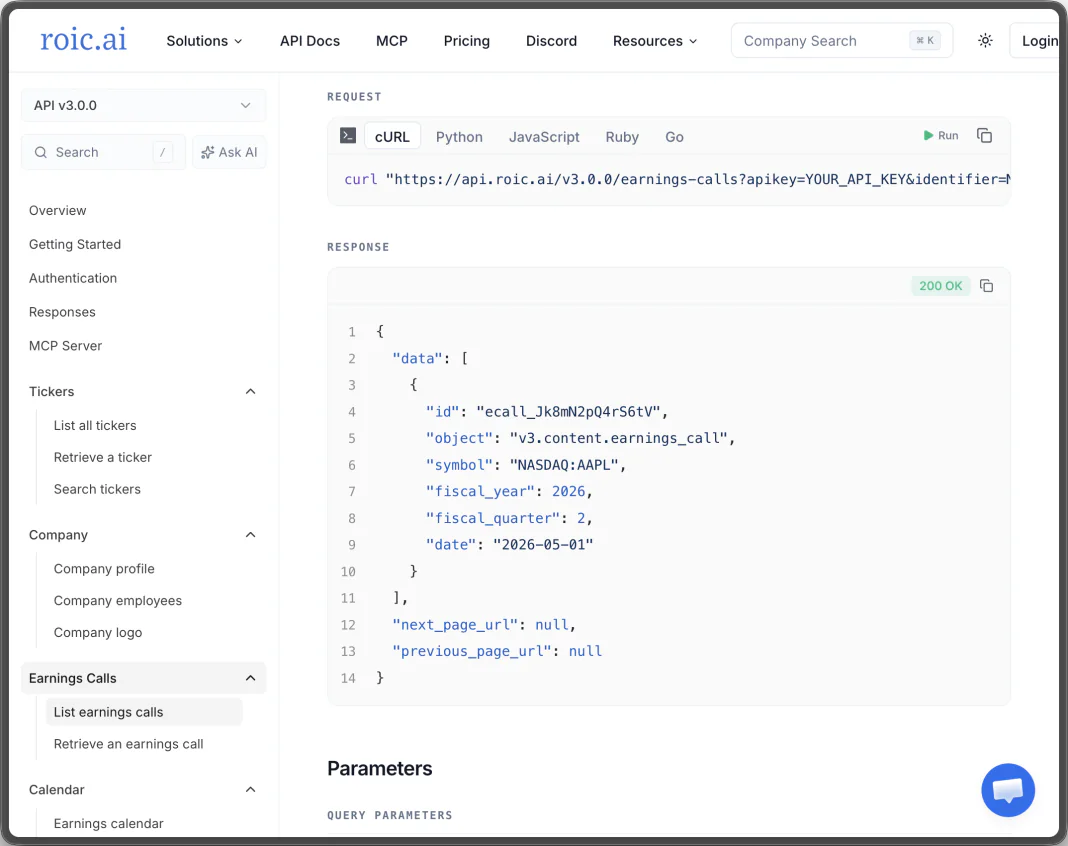Click the roic.ai logo
Image resolution: width=1068 pixels, height=846 pixels.
83,40
